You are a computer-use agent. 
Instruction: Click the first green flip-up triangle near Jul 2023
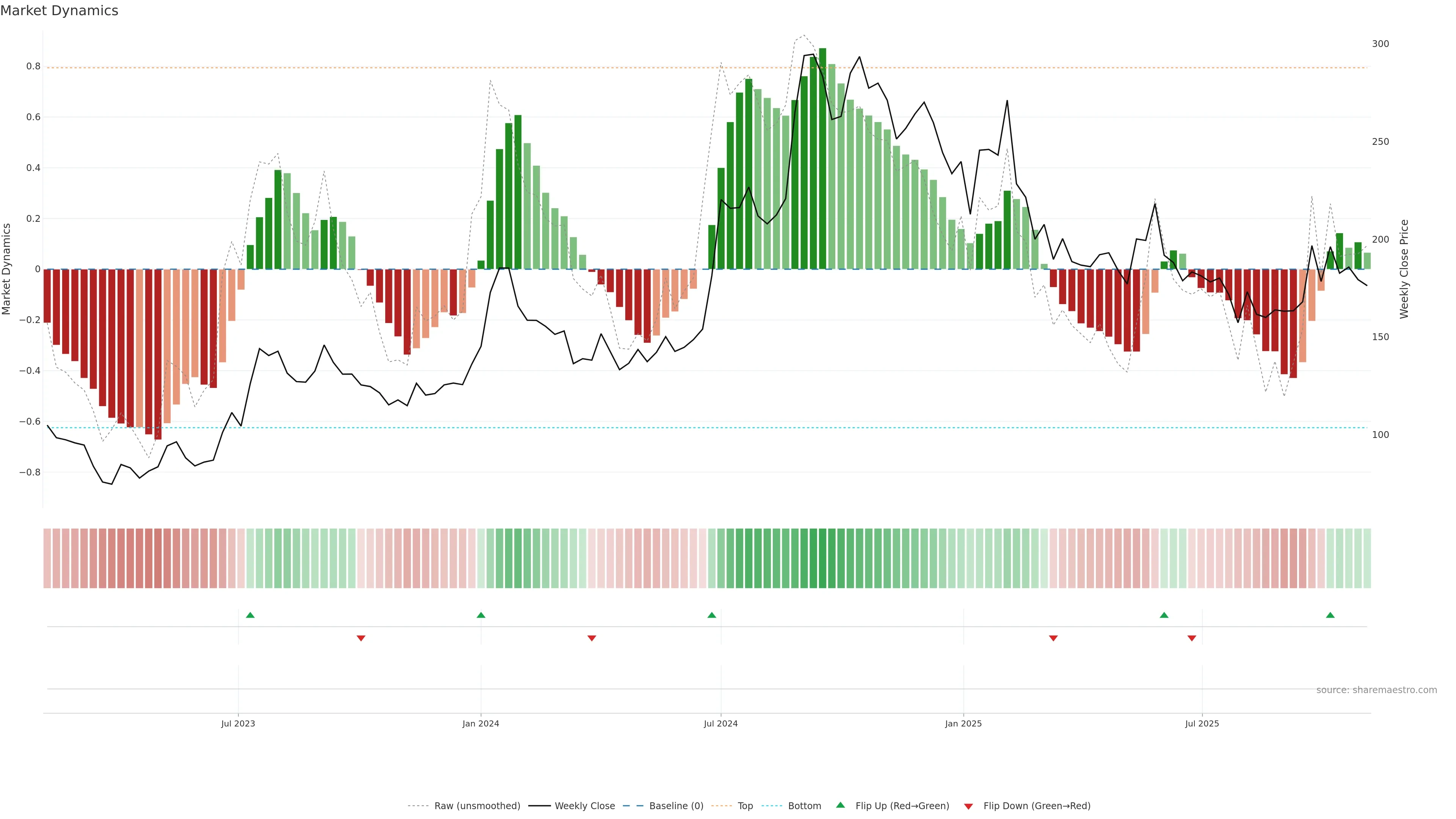(250, 615)
